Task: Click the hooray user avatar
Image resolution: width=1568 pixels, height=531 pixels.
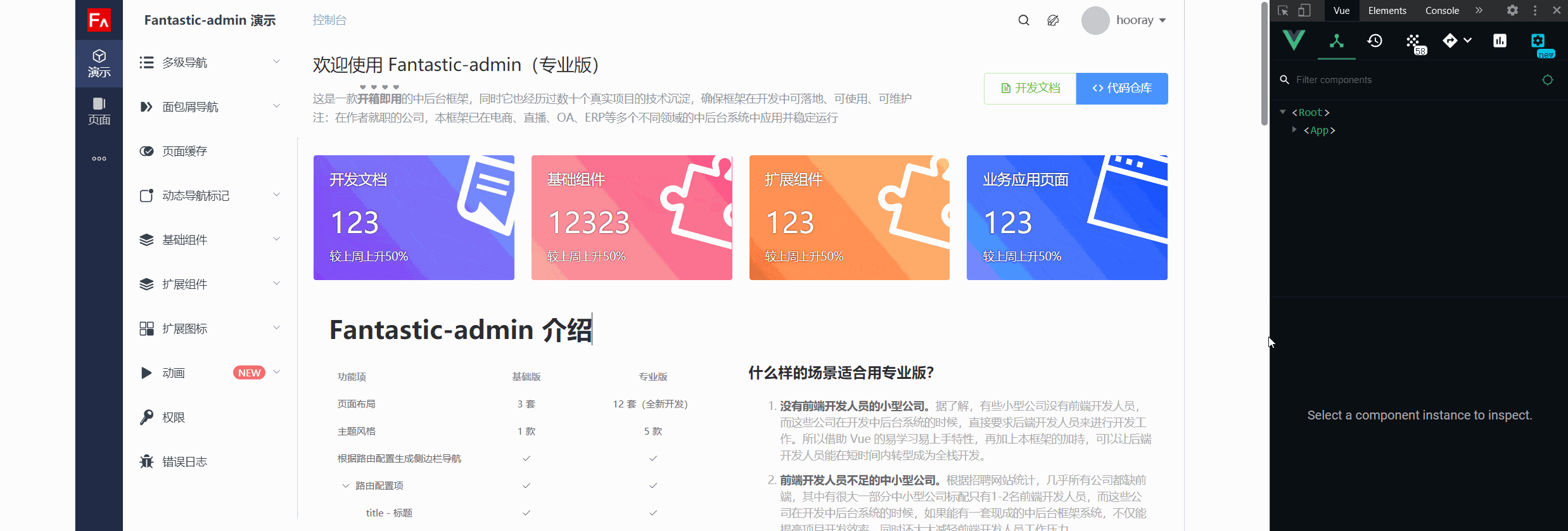Action: [1095, 20]
